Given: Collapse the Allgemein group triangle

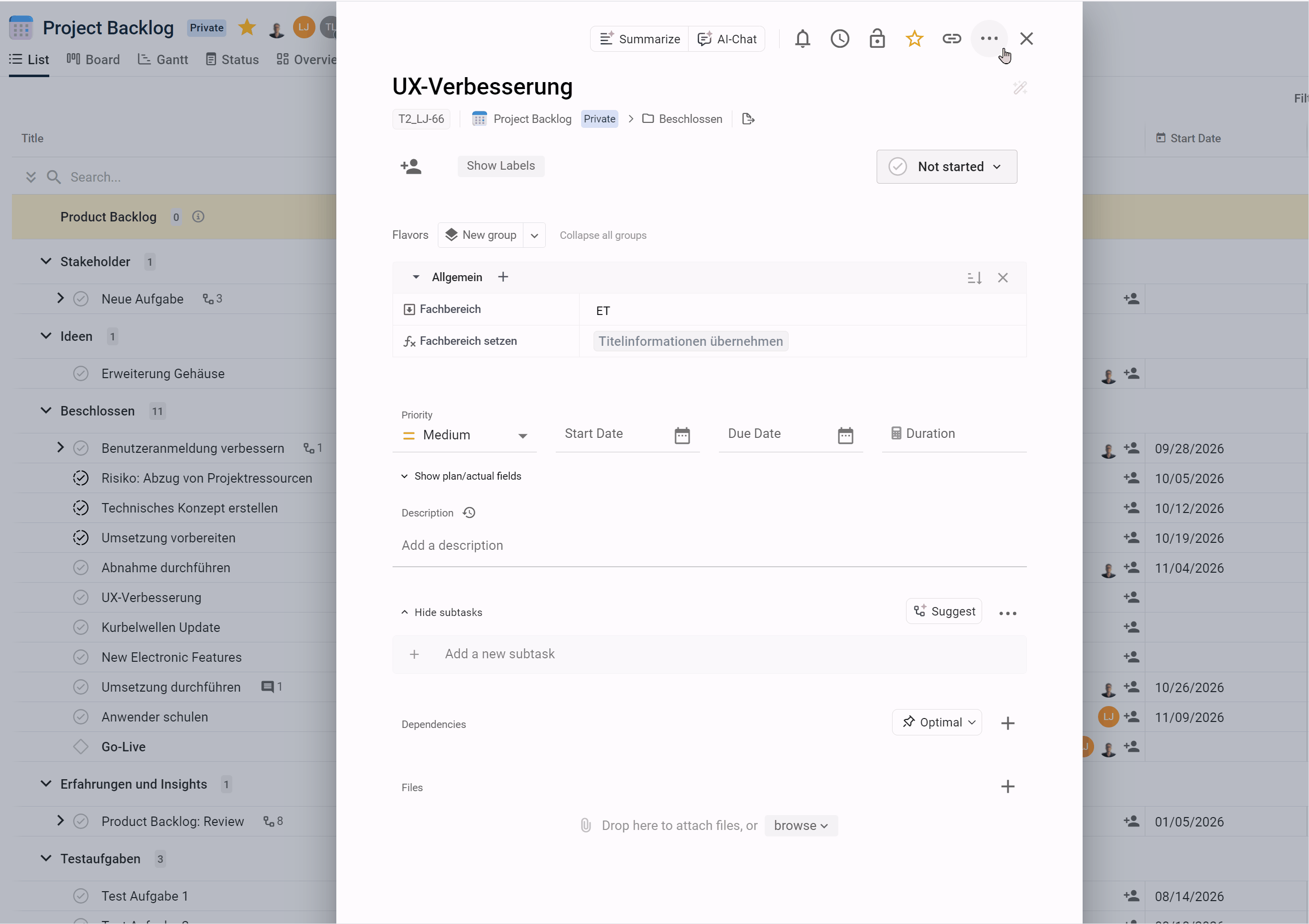Looking at the screenshot, I should (415, 277).
